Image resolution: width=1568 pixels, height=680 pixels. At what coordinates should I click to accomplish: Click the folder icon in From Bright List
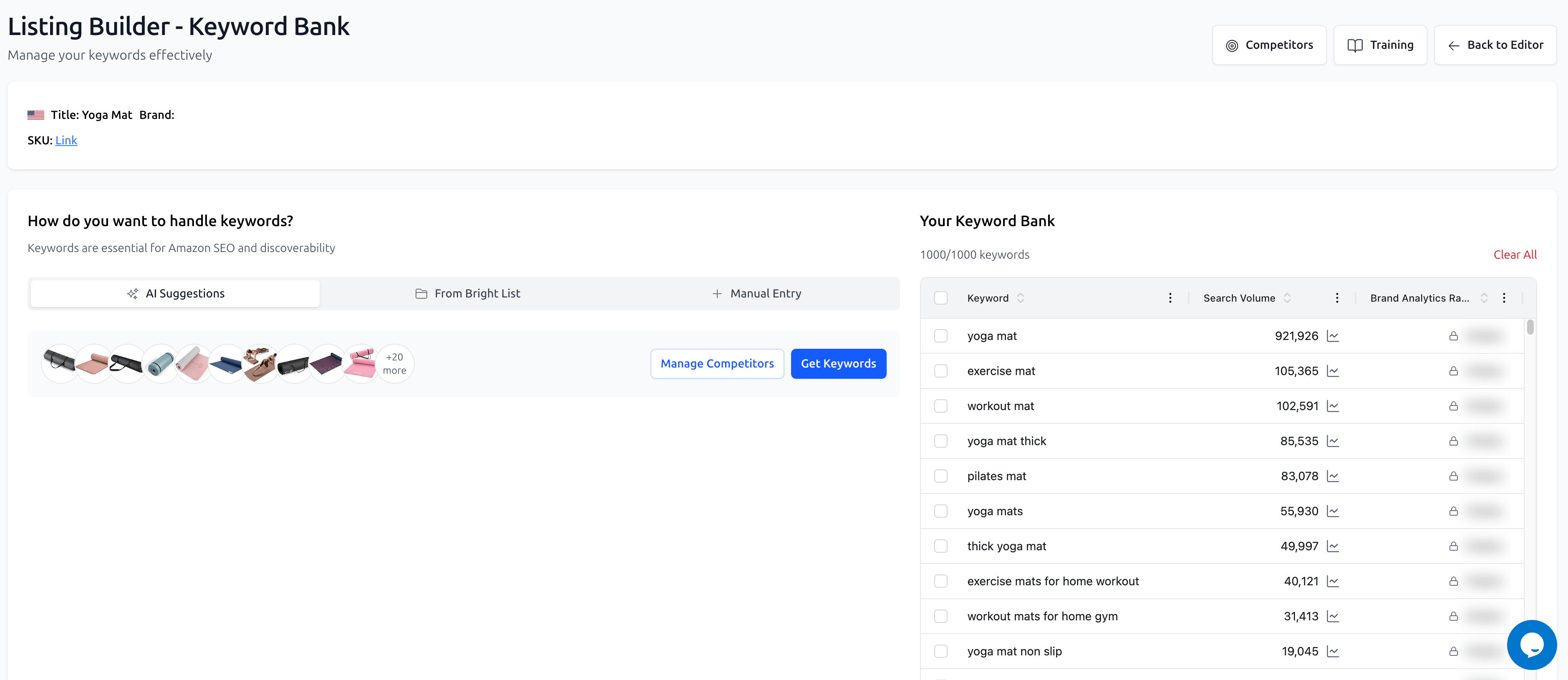[421, 293]
